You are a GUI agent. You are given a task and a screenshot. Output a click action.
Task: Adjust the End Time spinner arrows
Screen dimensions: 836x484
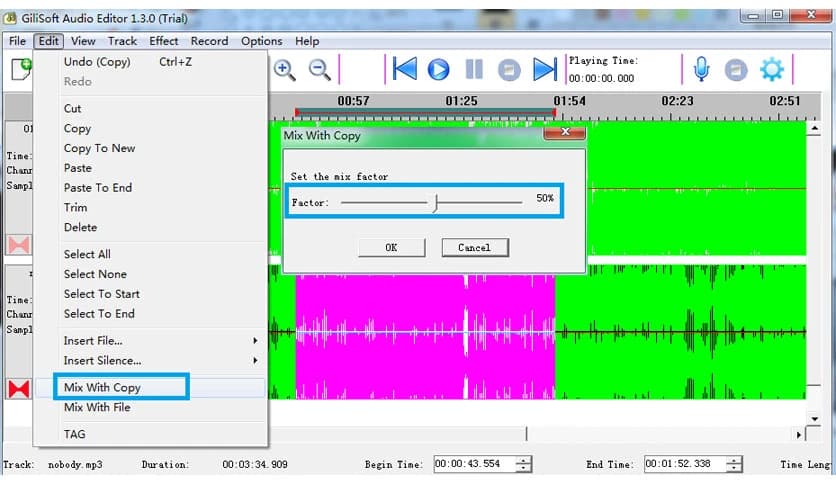734,464
